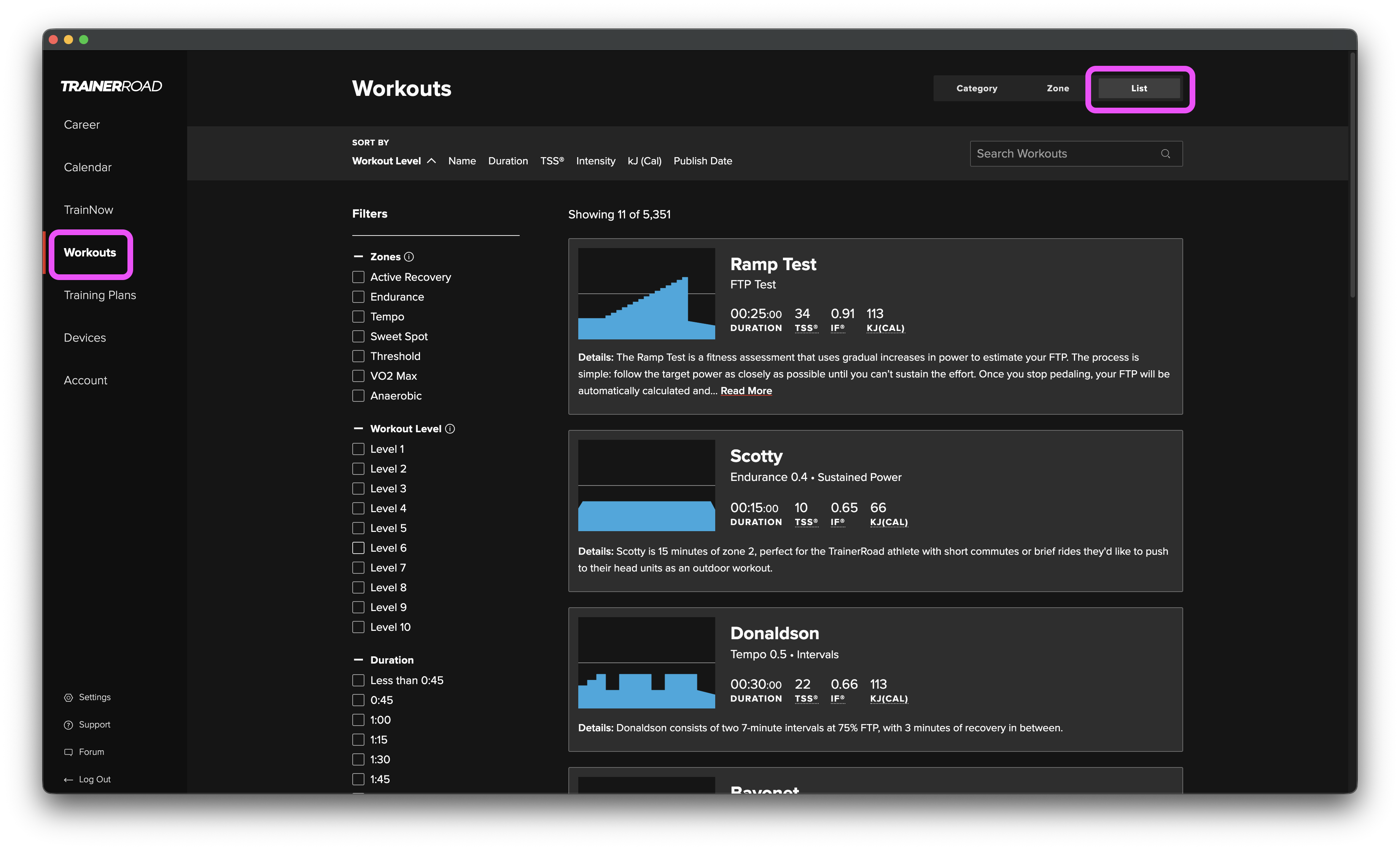Click the Log Out link

tap(94, 780)
